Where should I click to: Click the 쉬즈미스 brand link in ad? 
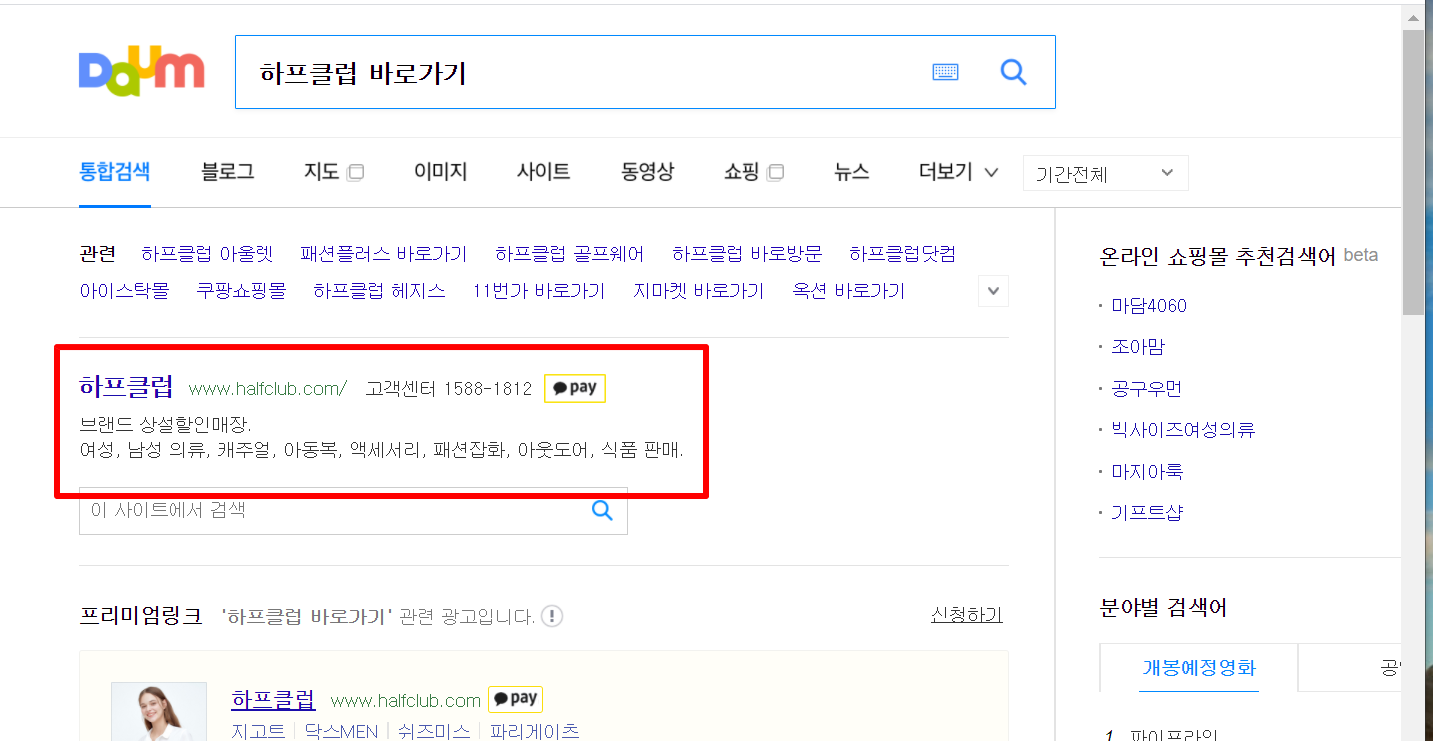(x=434, y=731)
